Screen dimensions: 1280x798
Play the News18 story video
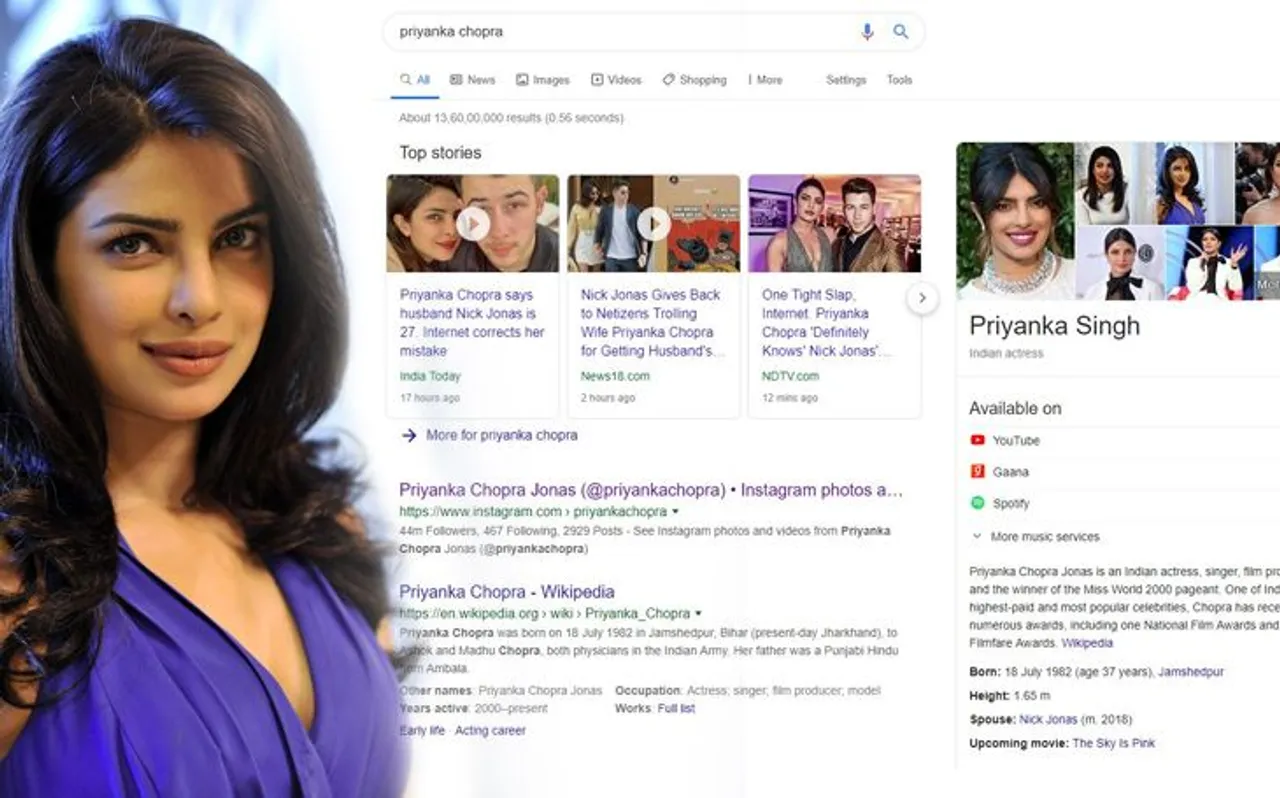pos(654,224)
